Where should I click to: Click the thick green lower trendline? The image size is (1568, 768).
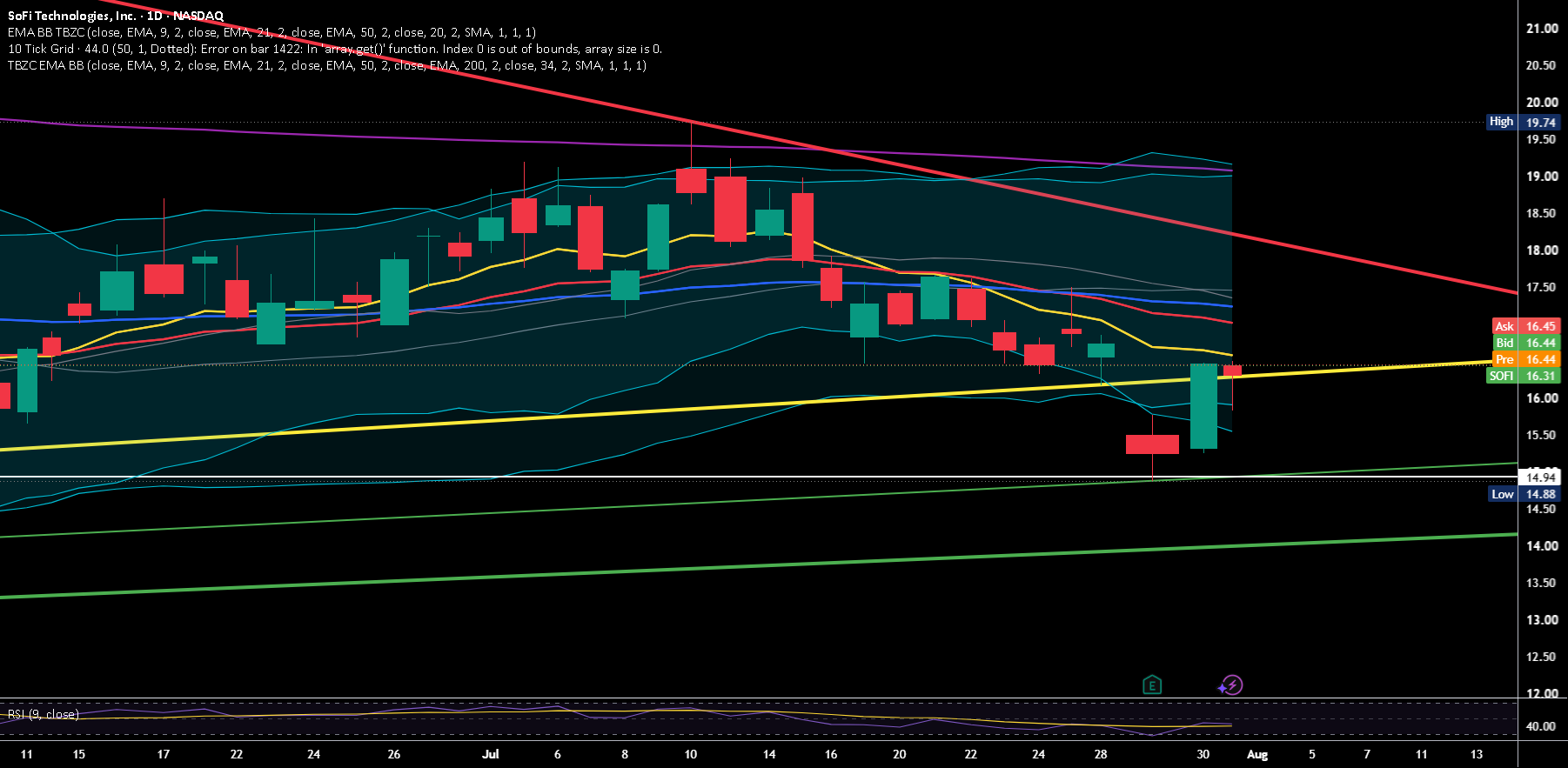pos(757,566)
